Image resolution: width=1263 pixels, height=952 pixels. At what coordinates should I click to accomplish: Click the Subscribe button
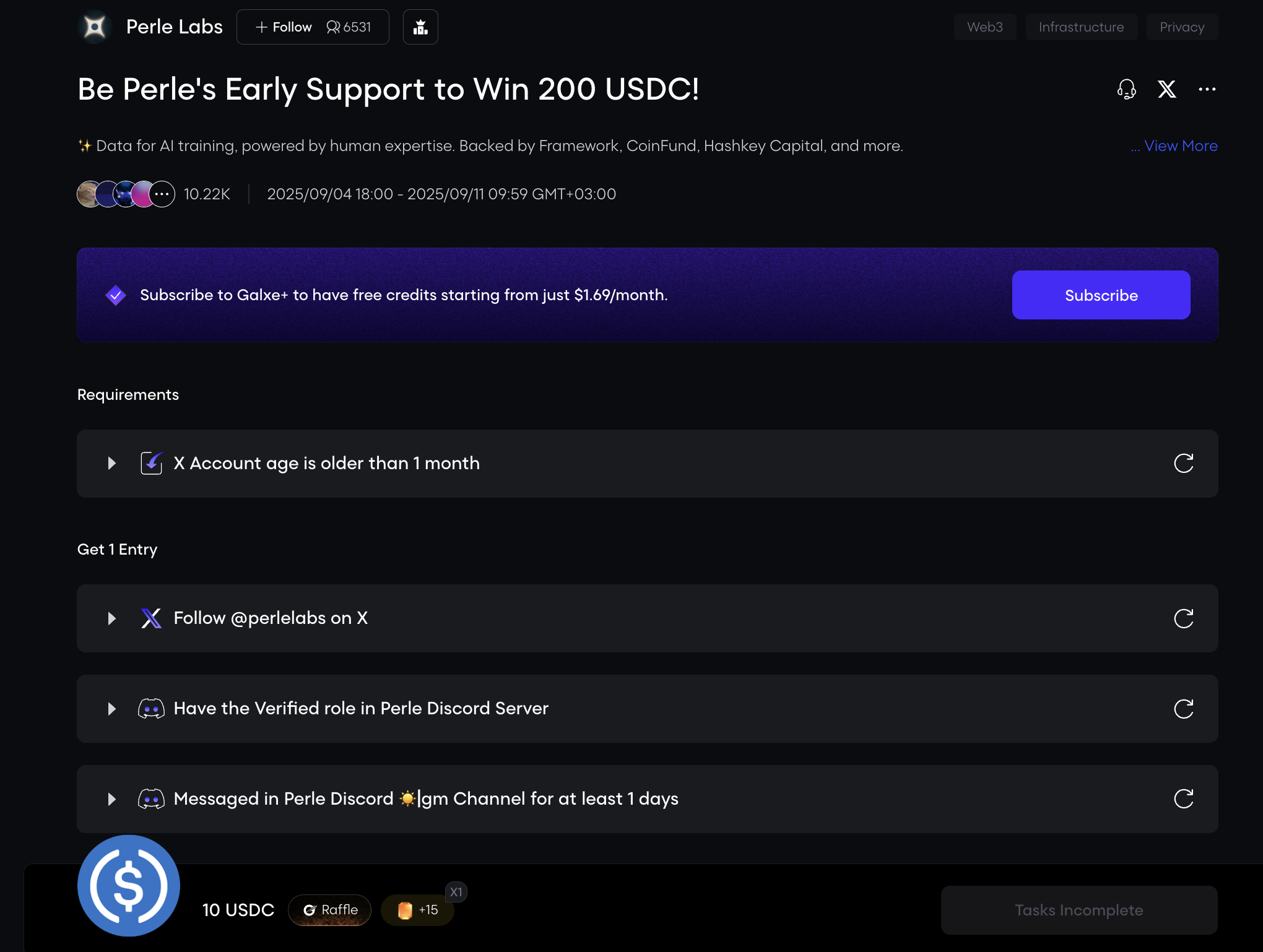point(1101,295)
